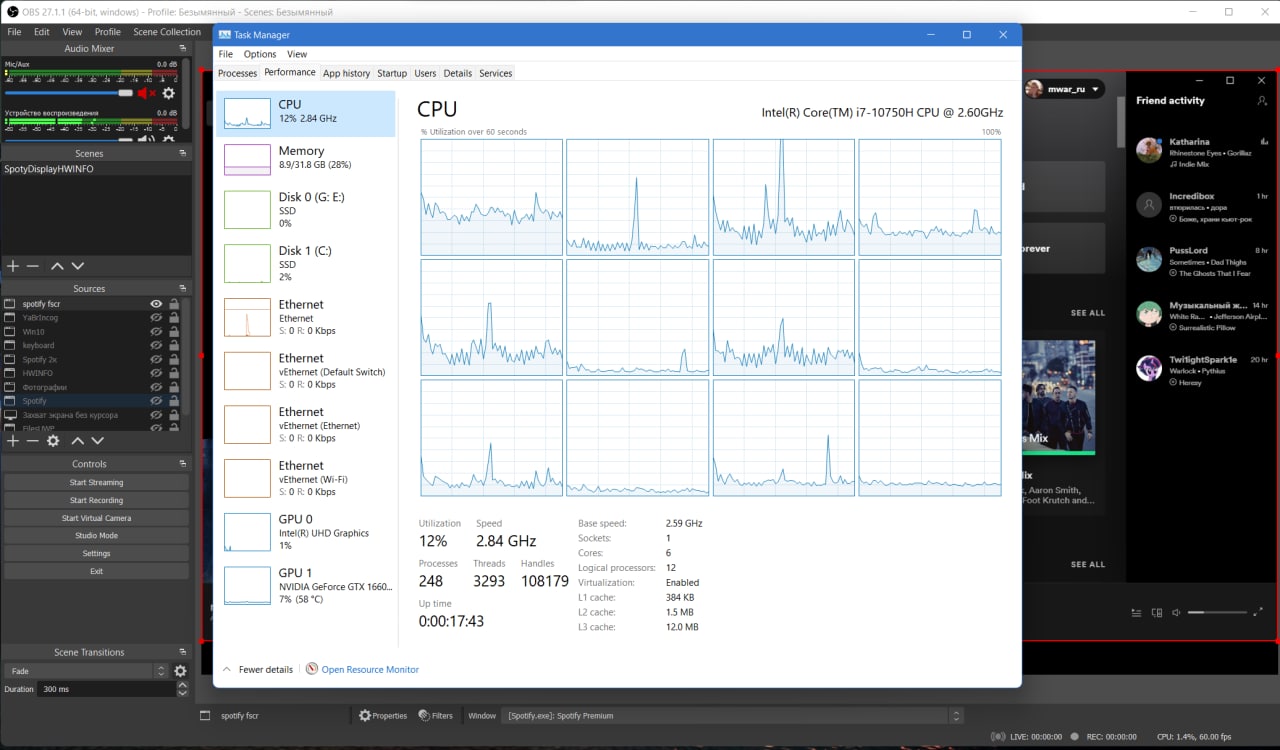Toggle lock on Spotify 2x source
This screenshot has width=1280, height=750.
[x=174, y=359]
